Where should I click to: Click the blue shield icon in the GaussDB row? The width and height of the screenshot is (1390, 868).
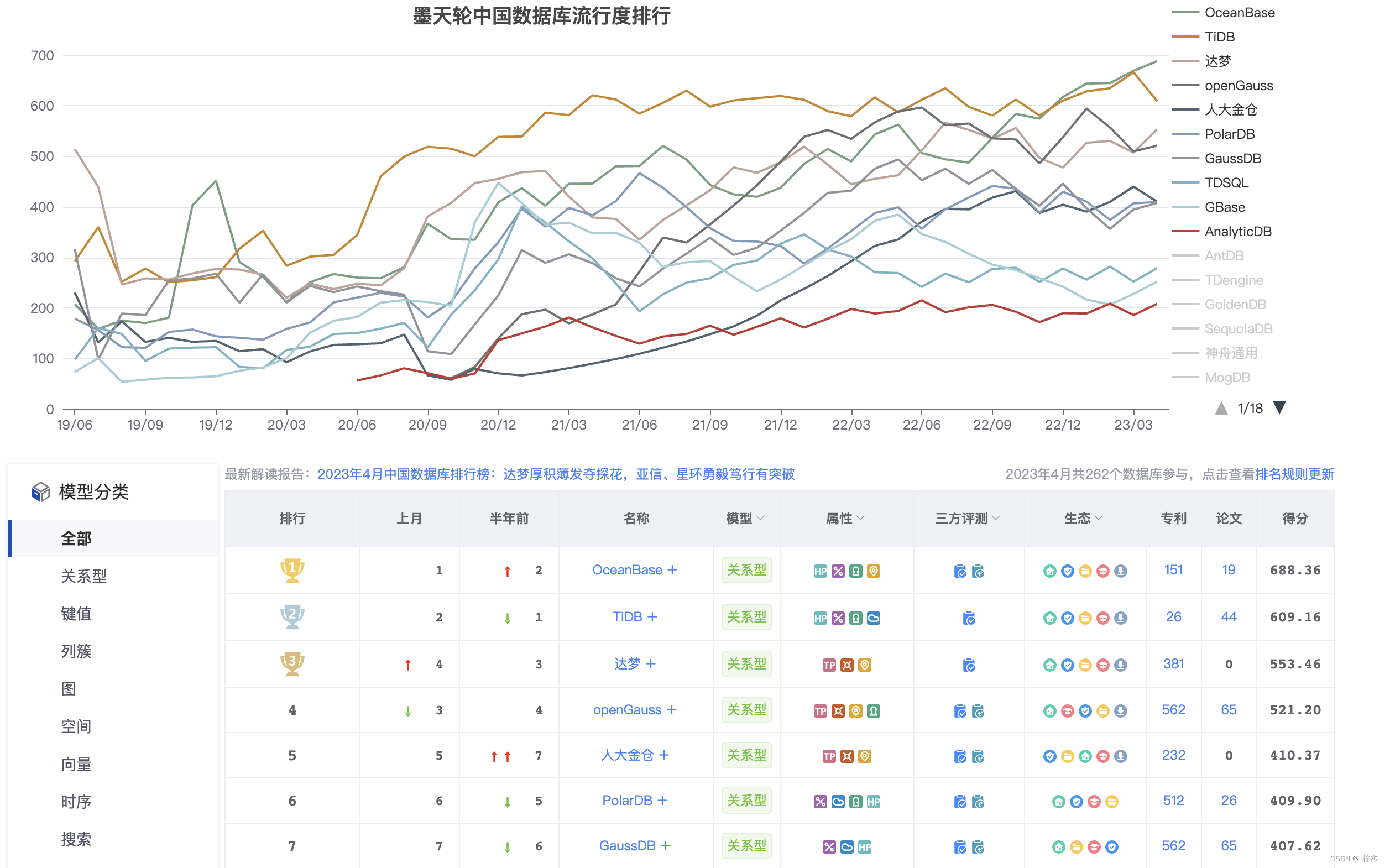[1111, 848]
